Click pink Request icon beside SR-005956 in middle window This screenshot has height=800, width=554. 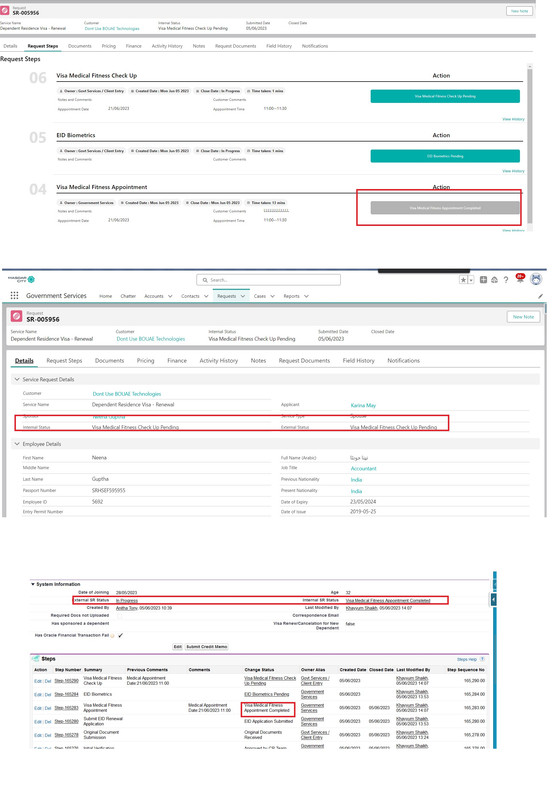click(16, 316)
